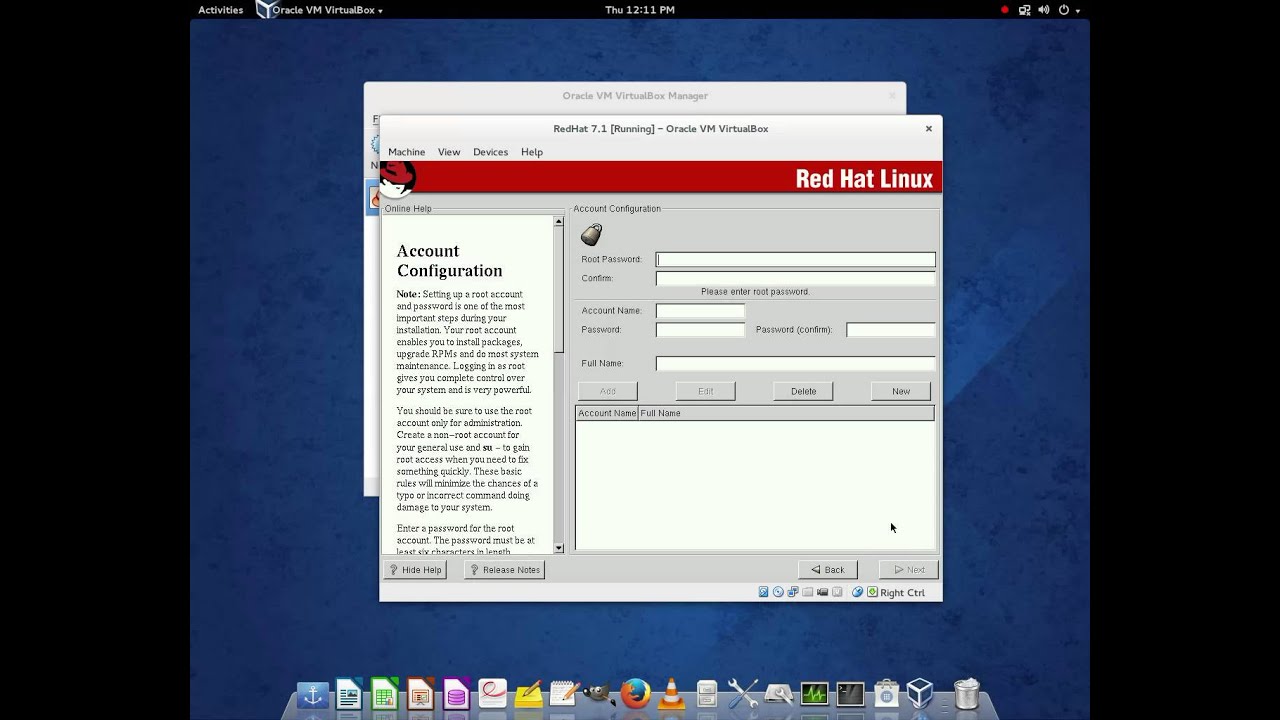Click the video capture status icon
The height and width of the screenshot is (720, 1280).
pyautogui.click(x=823, y=592)
